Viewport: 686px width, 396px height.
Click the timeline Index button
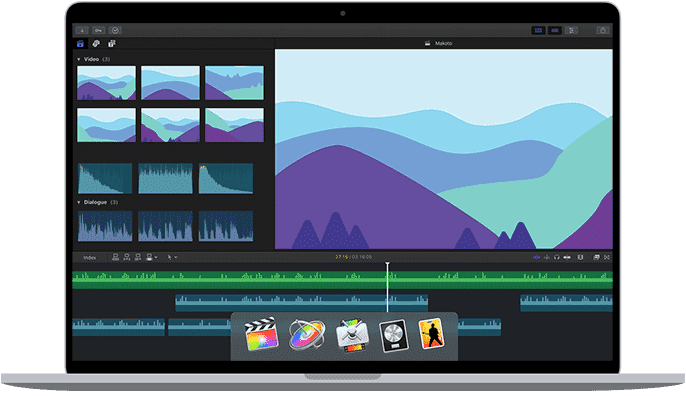(90, 257)
